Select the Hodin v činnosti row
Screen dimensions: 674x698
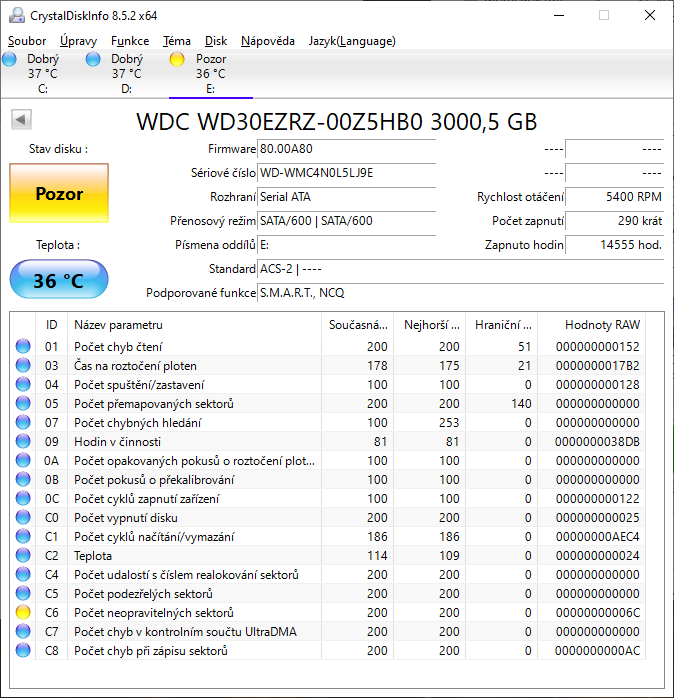pos(328,441)
